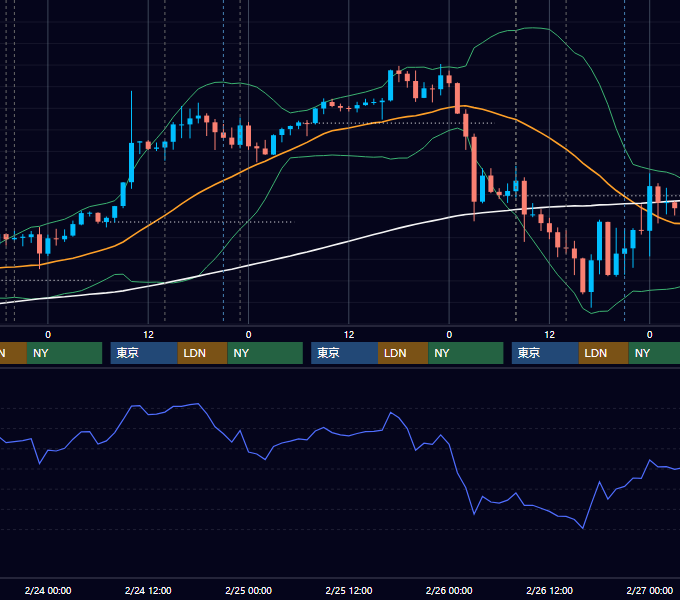
Task: Click LDN session block before 2/25 00:00
Action: point(203,353)
